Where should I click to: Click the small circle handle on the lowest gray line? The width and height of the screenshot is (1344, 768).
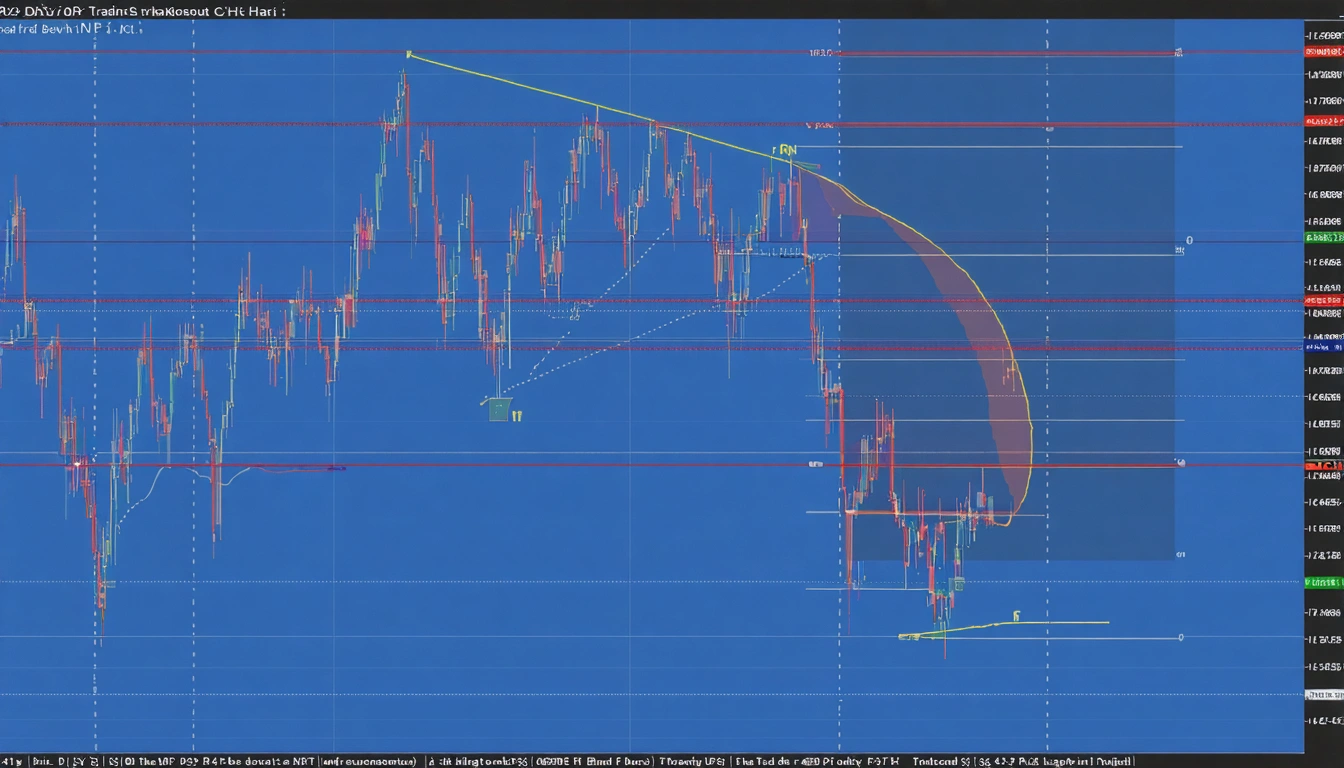(1180, 637)
